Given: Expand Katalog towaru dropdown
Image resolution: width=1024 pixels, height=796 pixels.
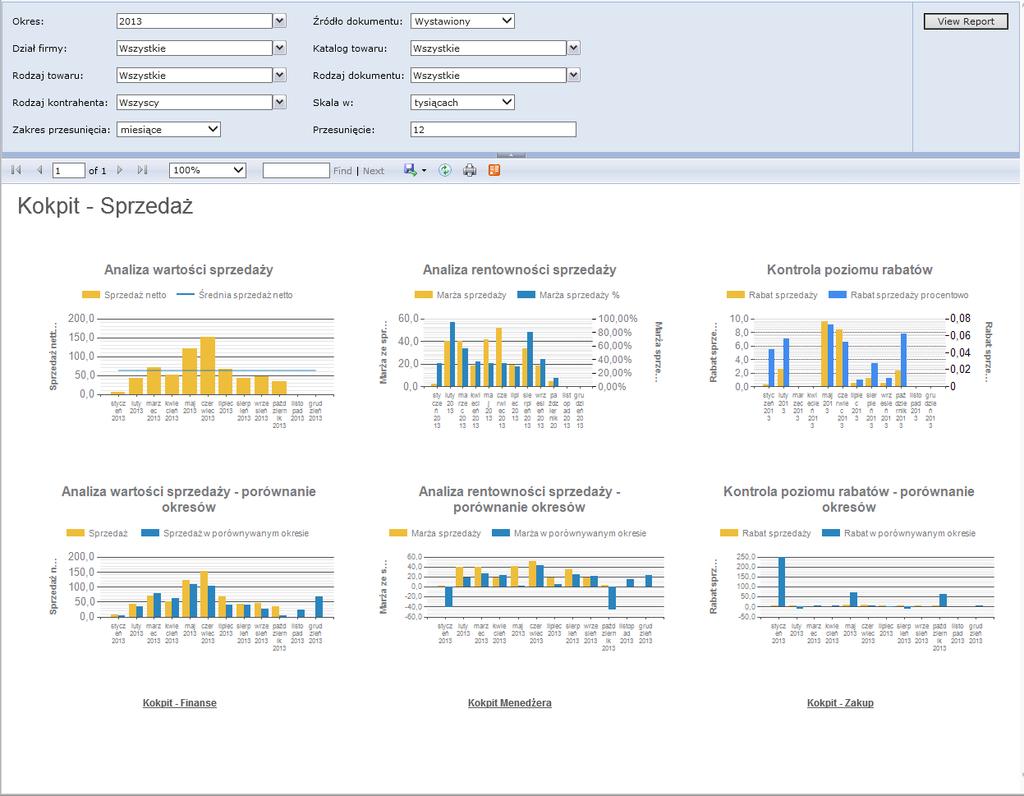Looking at the screenshot, I should [573, 48].
